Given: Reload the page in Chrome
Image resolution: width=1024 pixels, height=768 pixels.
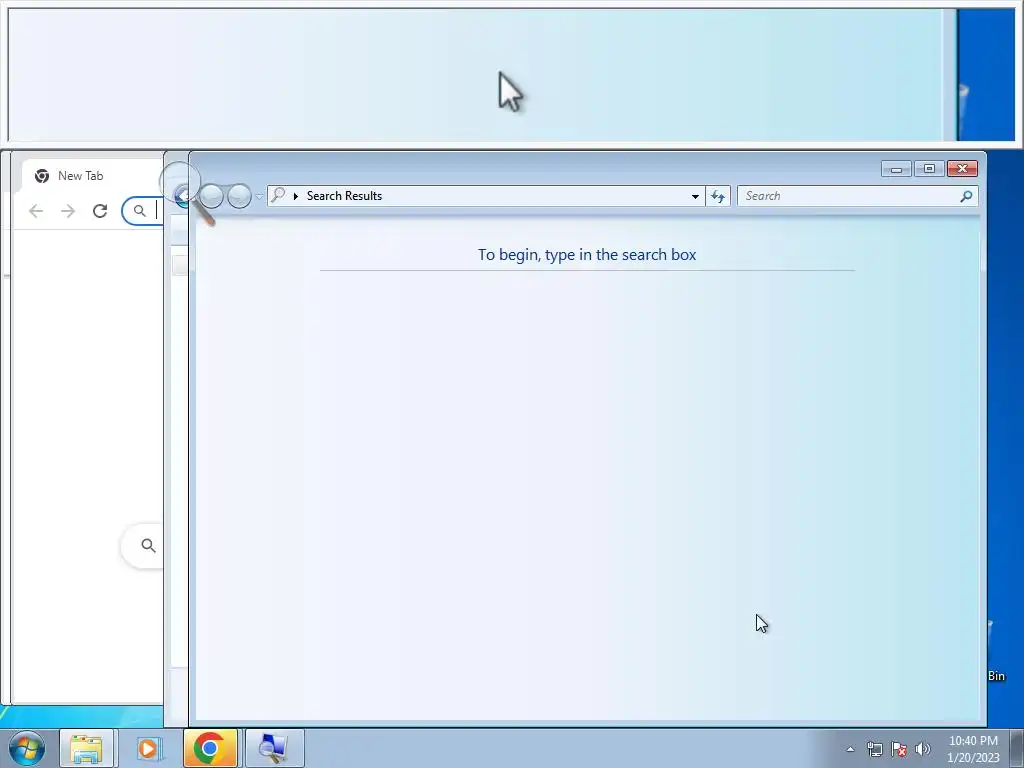Looking at the screenshot, I should pos(100,211).
